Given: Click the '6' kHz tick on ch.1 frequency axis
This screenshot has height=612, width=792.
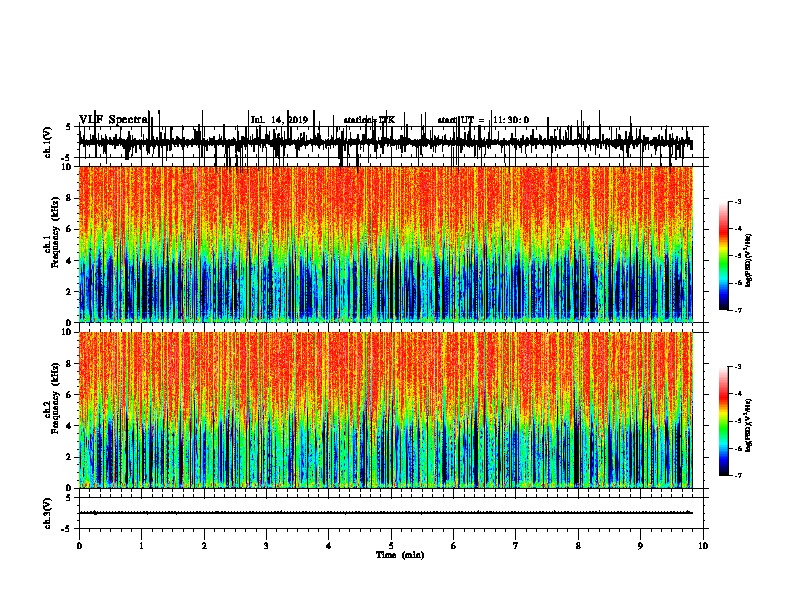Looking at the screenshot, I should pyautogui.click(x=70, y=229).
